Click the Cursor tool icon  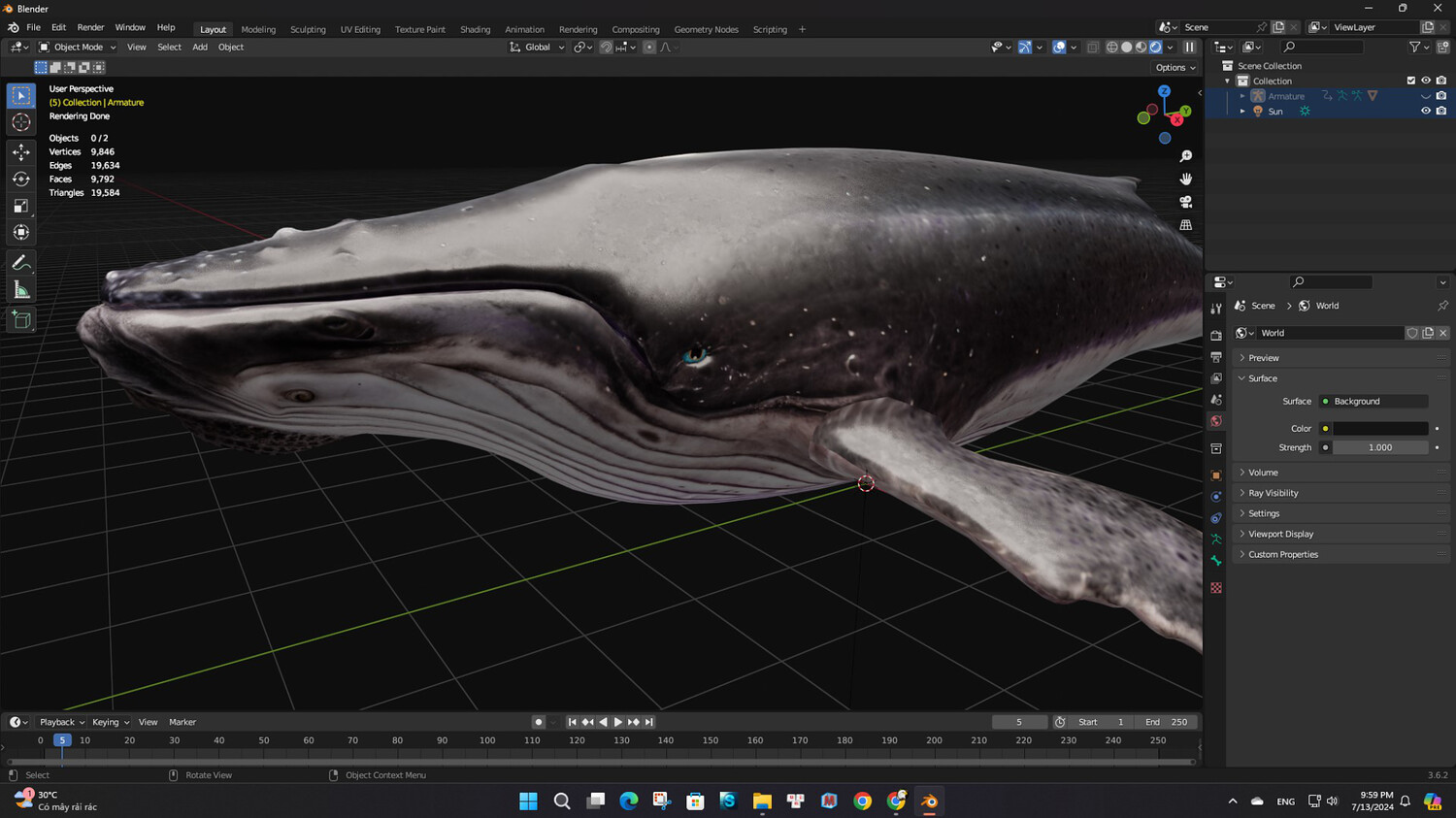coord(21,122)
